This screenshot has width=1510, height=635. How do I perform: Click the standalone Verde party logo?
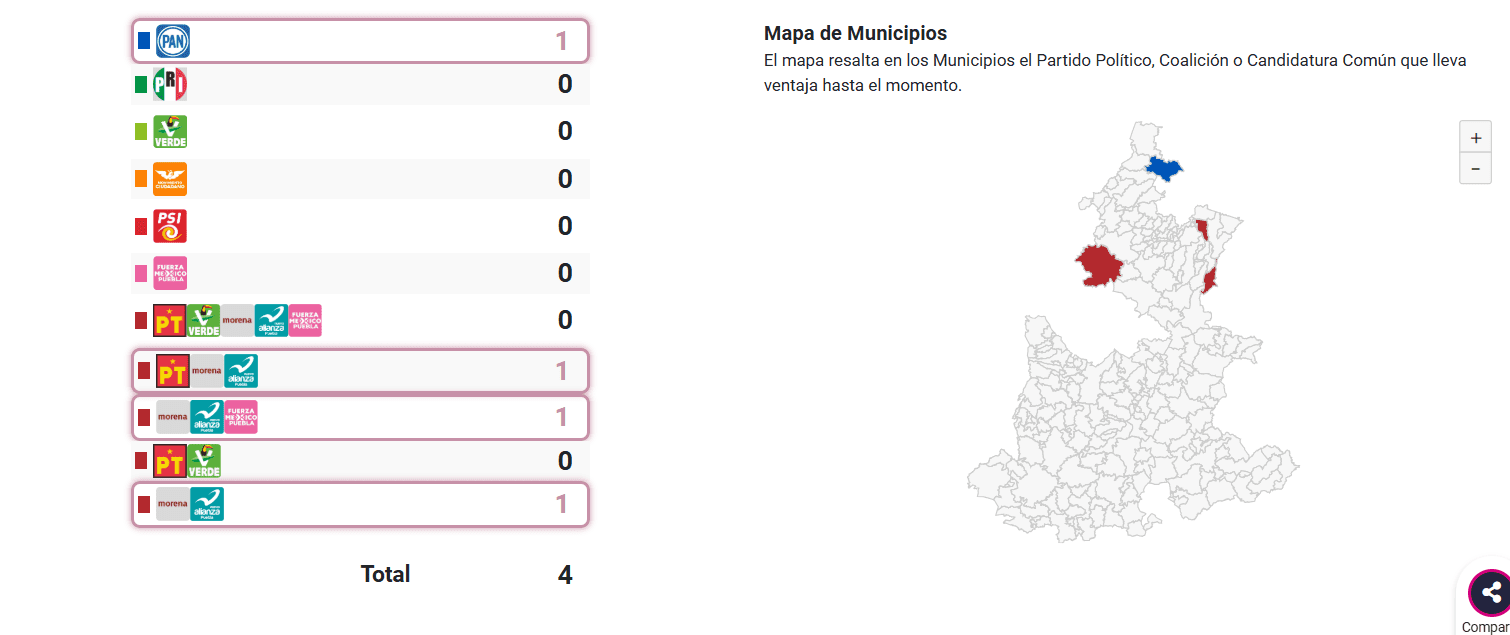point(169,132)
